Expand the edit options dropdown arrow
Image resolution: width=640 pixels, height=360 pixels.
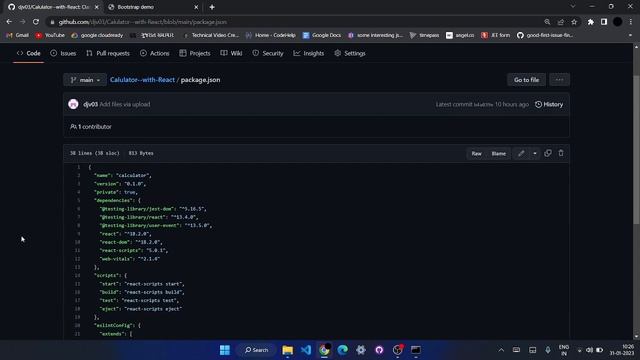(535, 153)
